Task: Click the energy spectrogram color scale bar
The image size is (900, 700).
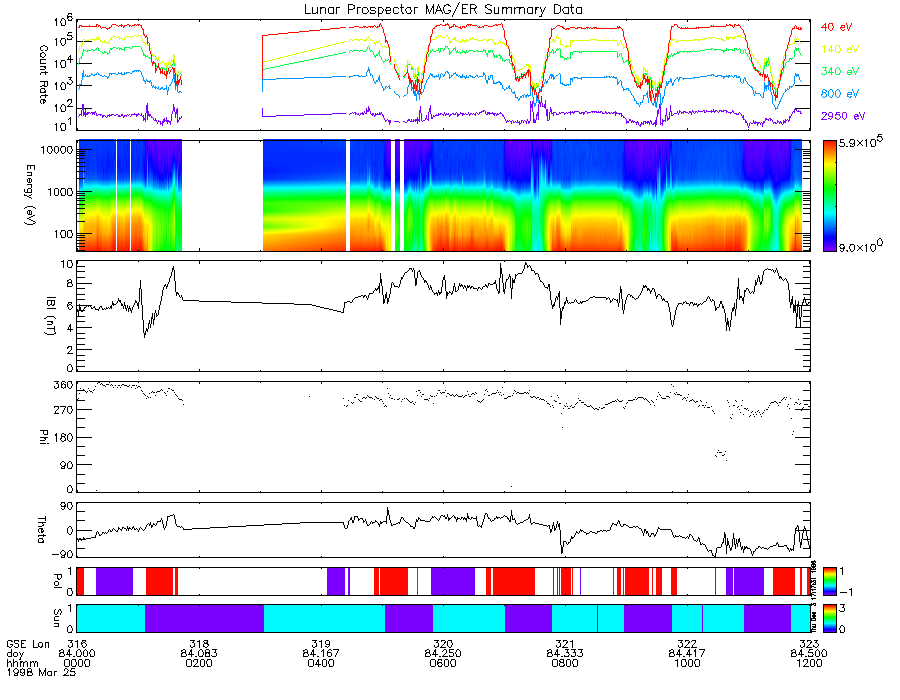Action: 829,196
